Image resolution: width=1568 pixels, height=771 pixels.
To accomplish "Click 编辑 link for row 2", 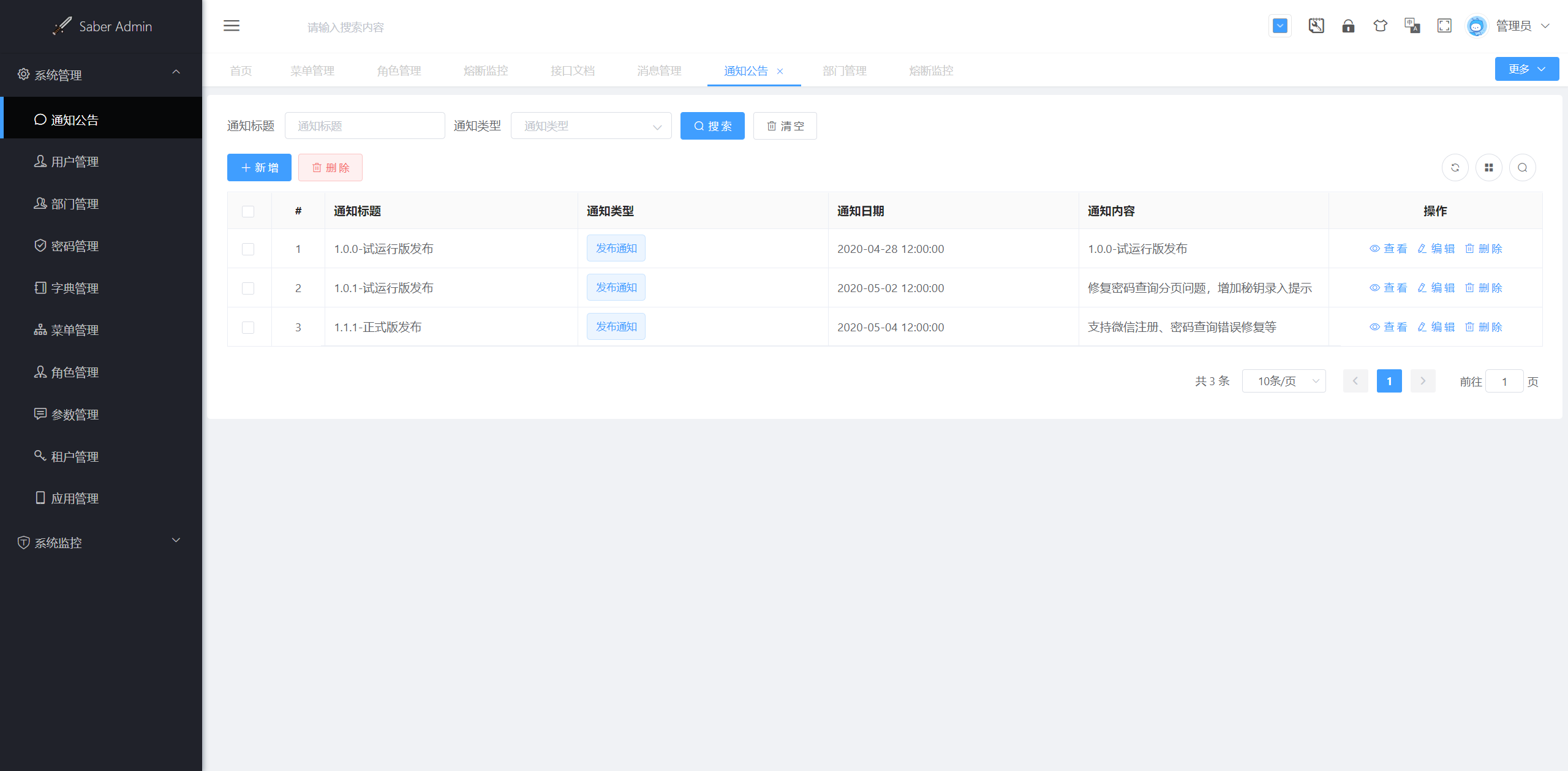I will 1436,288.
